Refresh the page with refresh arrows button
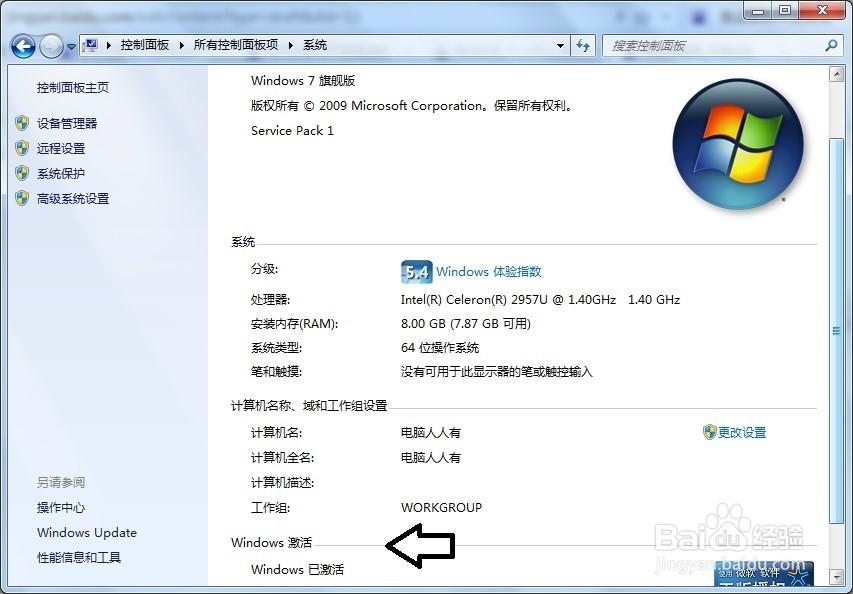853x594 pixels. (x=583, y=46)
